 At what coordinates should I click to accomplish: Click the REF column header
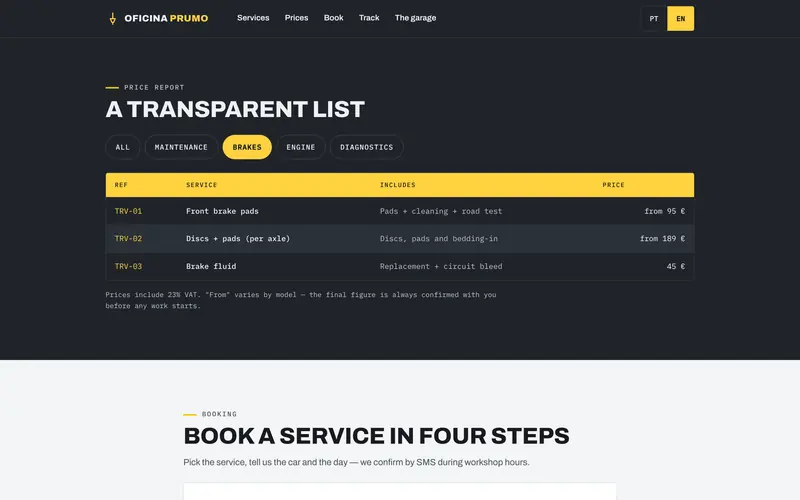121,185
